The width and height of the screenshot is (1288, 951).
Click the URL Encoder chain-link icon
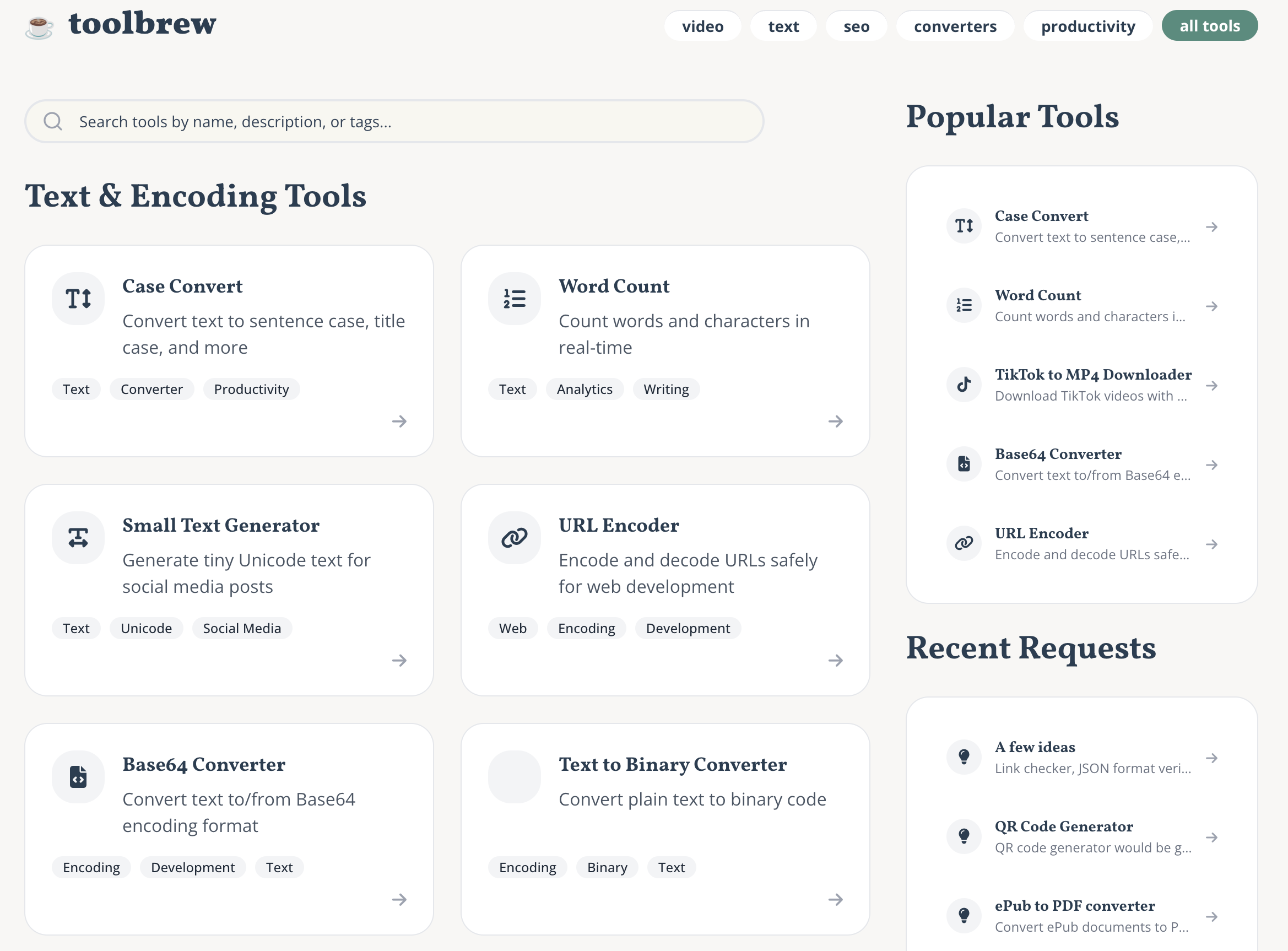click(514, 538)
